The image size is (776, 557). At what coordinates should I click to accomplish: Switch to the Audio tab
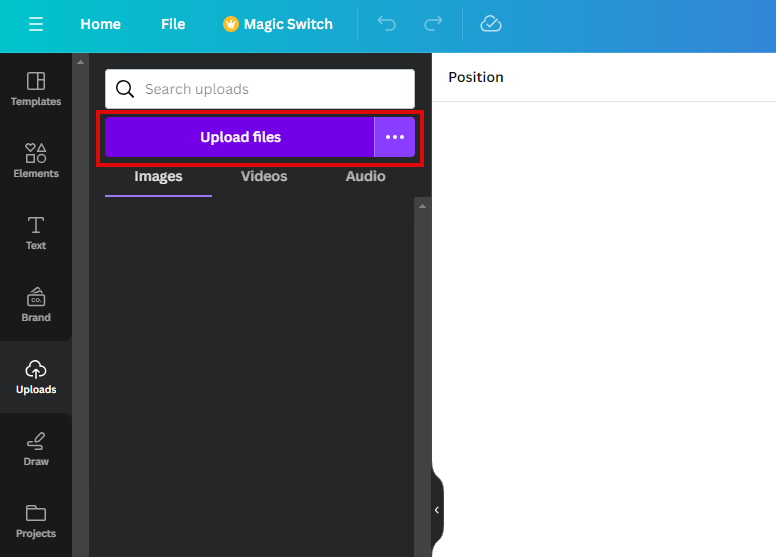365,177
